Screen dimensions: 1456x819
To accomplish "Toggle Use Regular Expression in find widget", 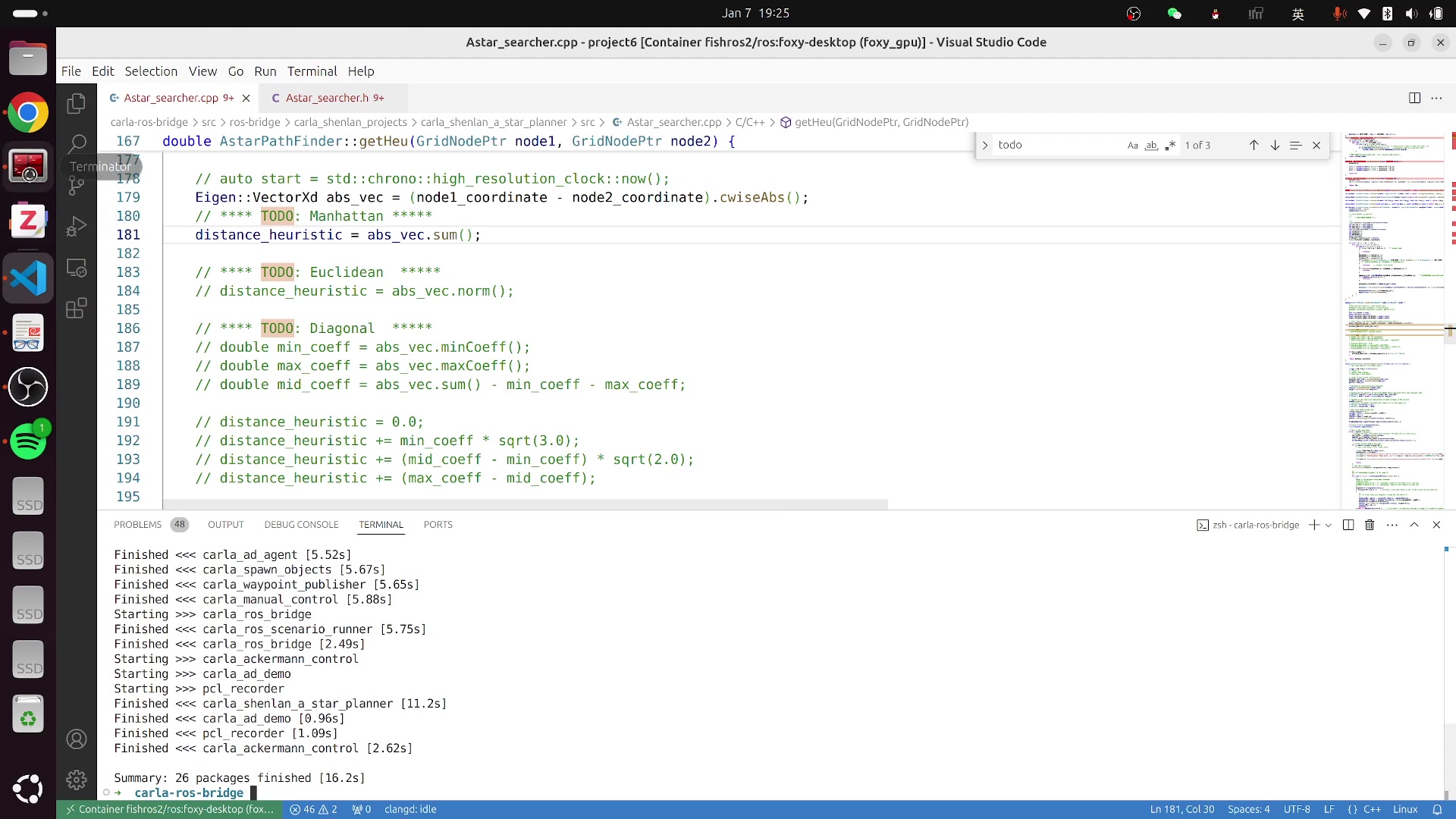I will pos(1170,145).
